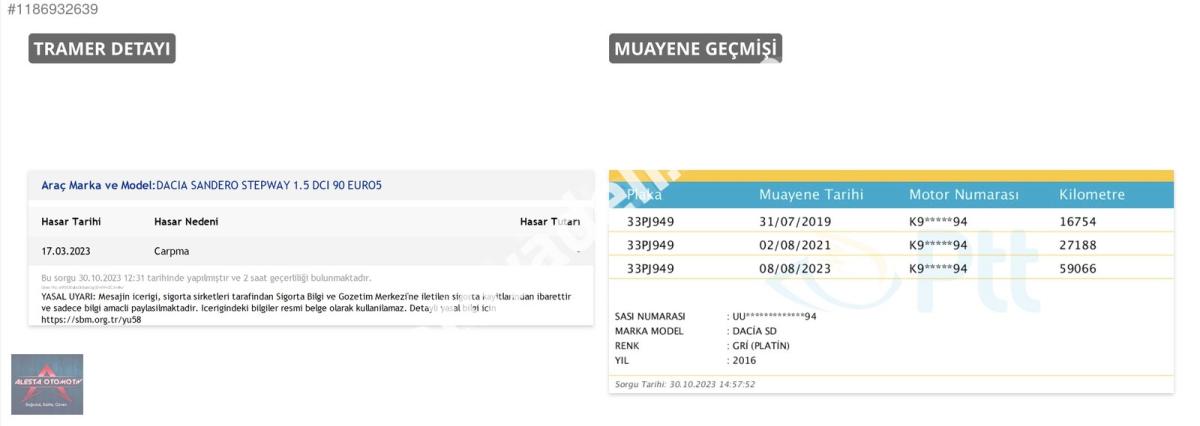Click the 59066 kilometre value
This screenshot has width=1200, height=426.
tap(1079, 269)
